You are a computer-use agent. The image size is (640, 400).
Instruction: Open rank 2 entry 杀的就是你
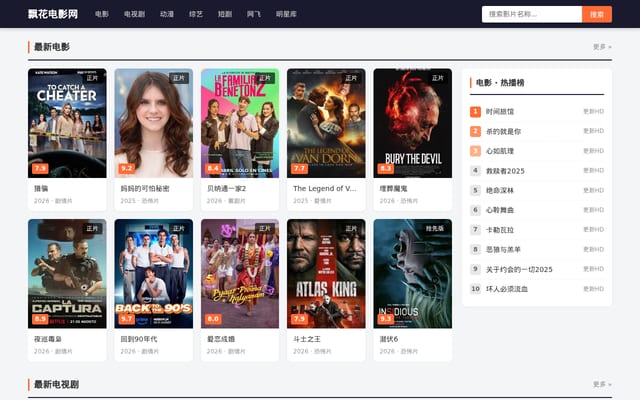pos(537,131)
